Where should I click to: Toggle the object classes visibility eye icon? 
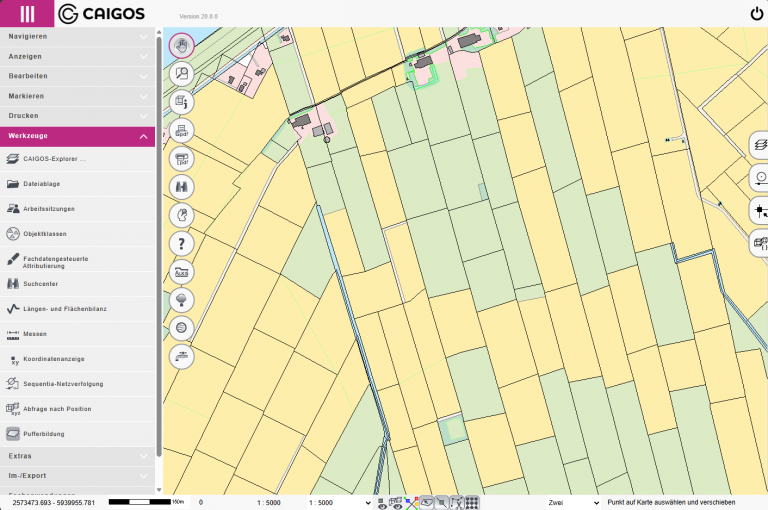pyautogui.click(x=396, y=503)
